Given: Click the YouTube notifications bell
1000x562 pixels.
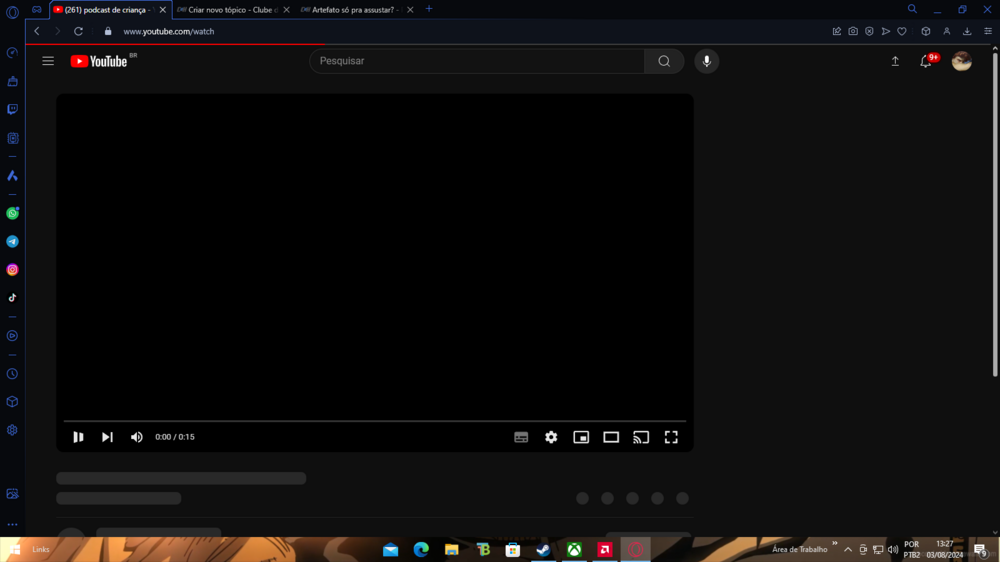Looking at the screenshot, I should pyautogui.click(x=926, y=62).
